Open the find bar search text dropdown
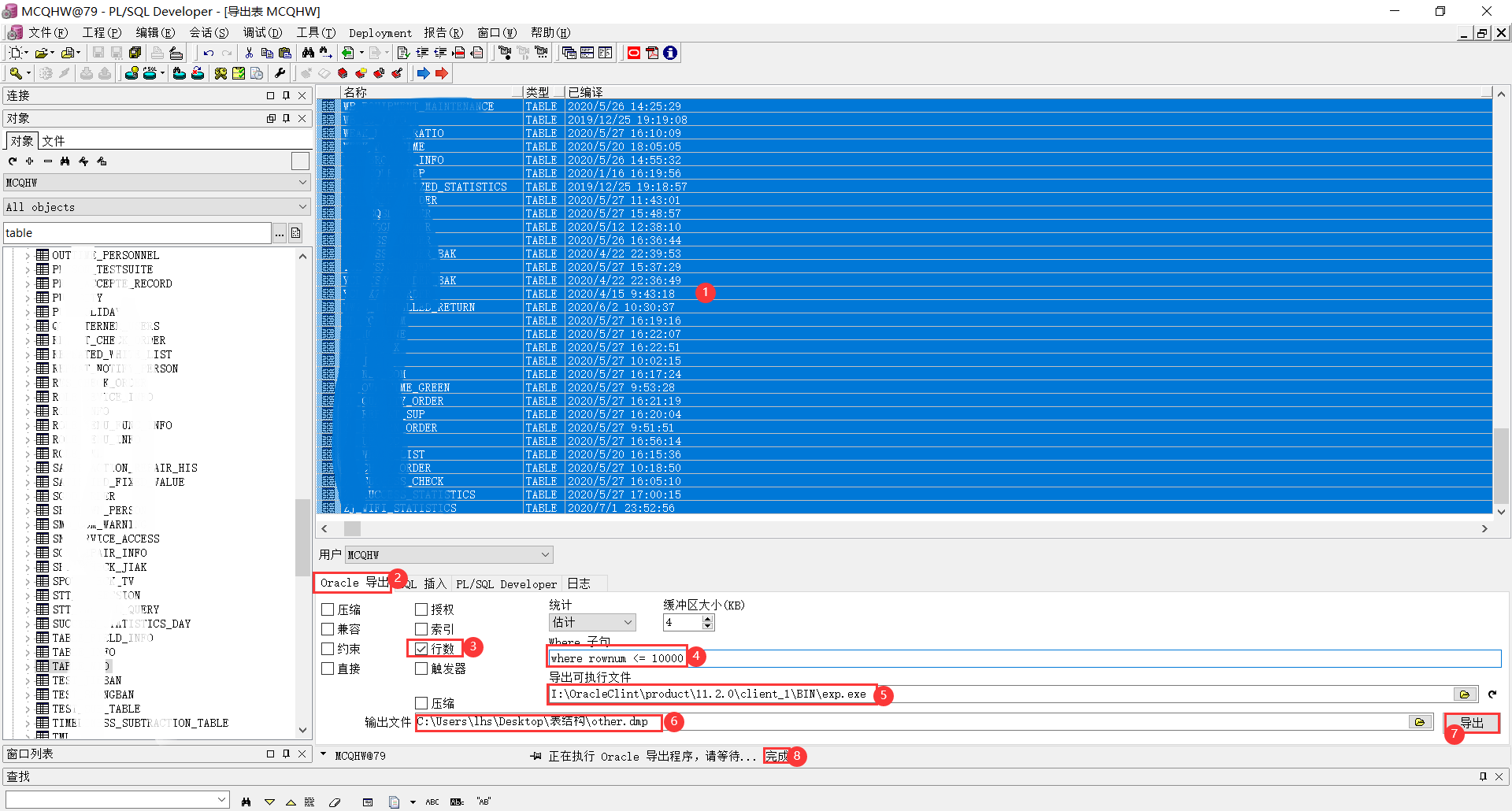 coord(221,799)
